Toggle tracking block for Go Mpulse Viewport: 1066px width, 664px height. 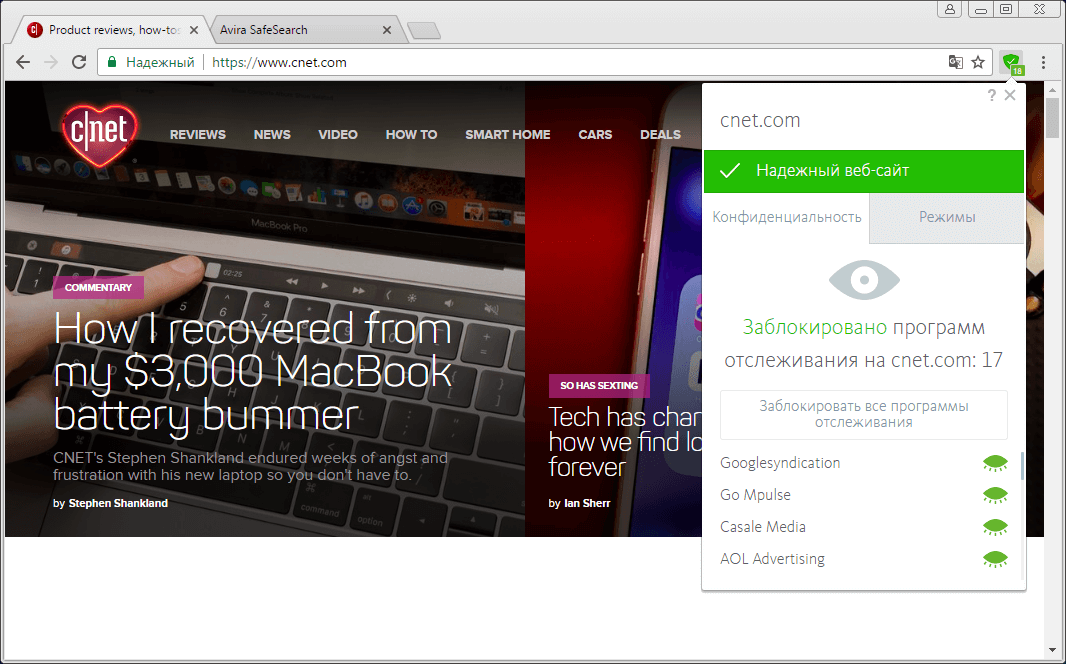[x=995, y=495]
